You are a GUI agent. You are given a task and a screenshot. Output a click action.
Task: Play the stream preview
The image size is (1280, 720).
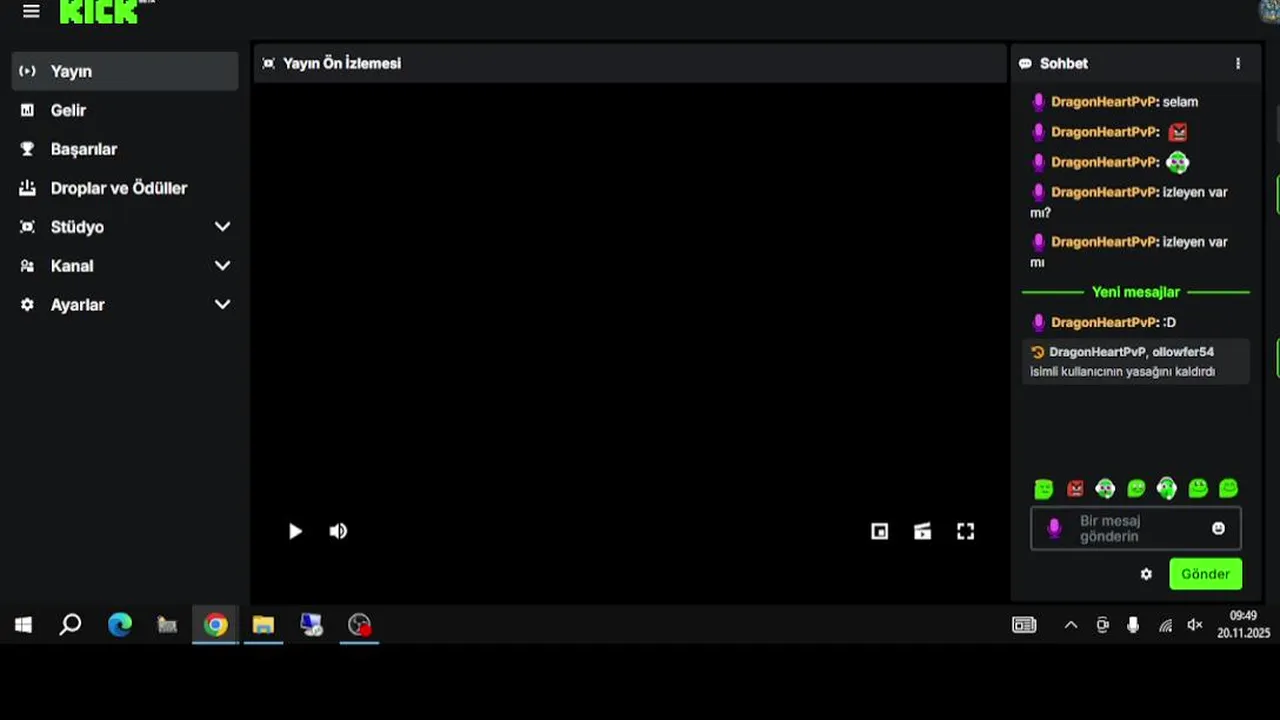coord(295,531)
